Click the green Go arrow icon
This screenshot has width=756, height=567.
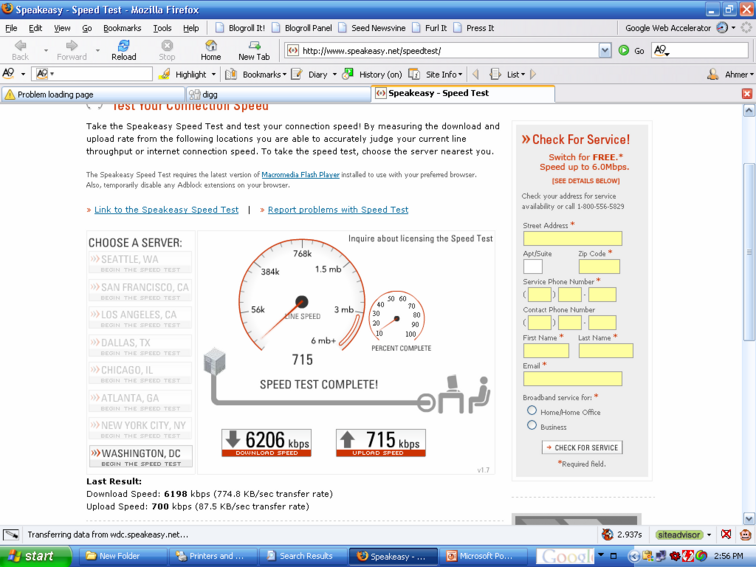(x=623, y=50)
